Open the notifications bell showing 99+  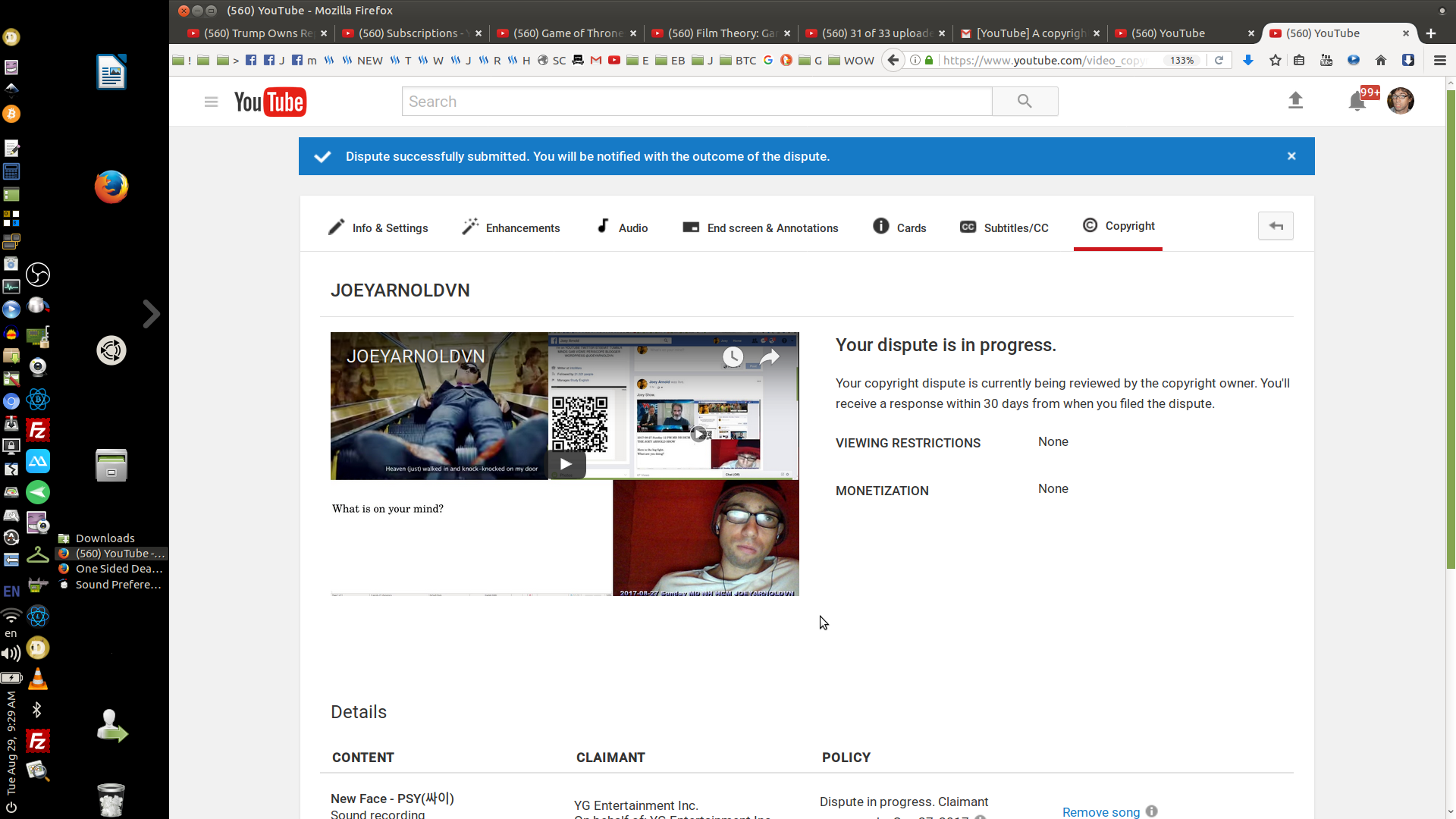pos(1357,101)
